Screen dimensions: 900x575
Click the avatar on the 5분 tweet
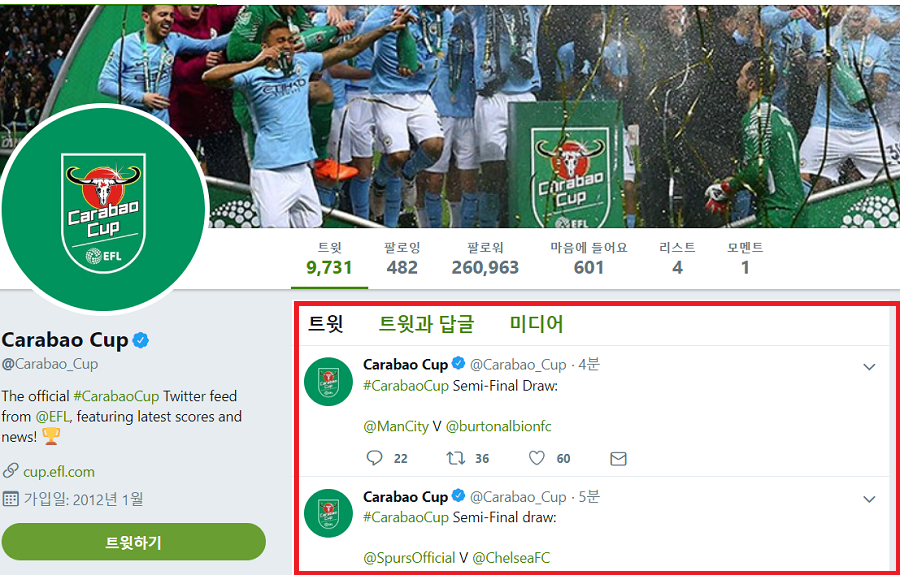point(328,513)
